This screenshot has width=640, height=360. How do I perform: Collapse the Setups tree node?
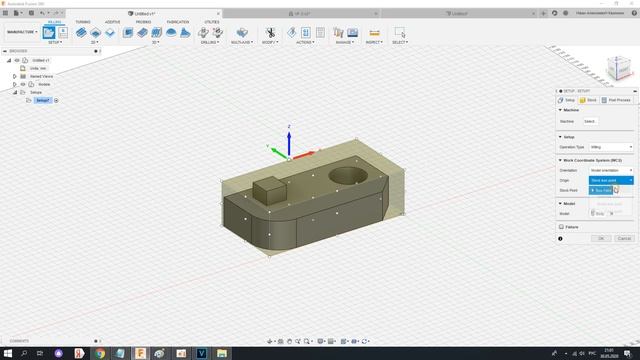tap(15, 93)
